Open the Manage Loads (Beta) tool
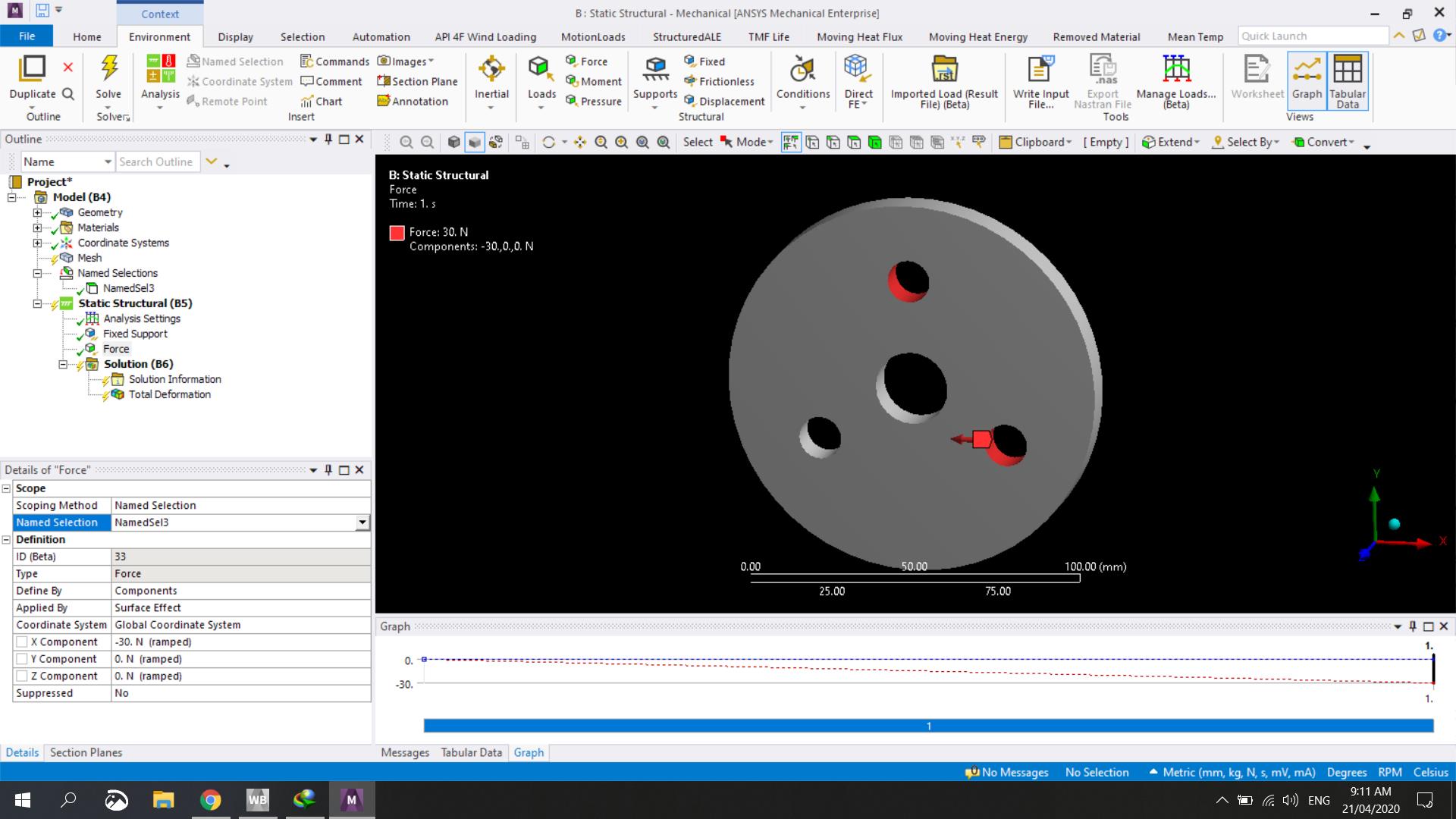 coord(1175,70)
